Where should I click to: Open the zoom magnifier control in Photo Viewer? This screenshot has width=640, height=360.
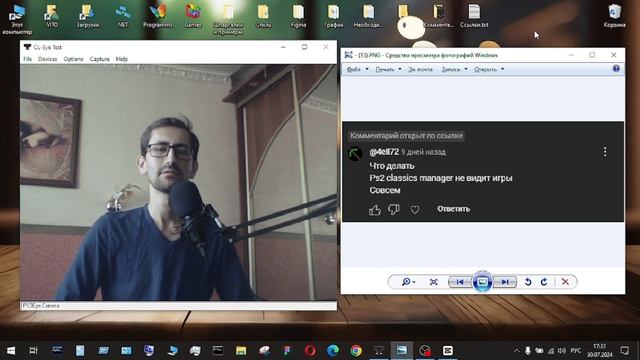(408, 282)
